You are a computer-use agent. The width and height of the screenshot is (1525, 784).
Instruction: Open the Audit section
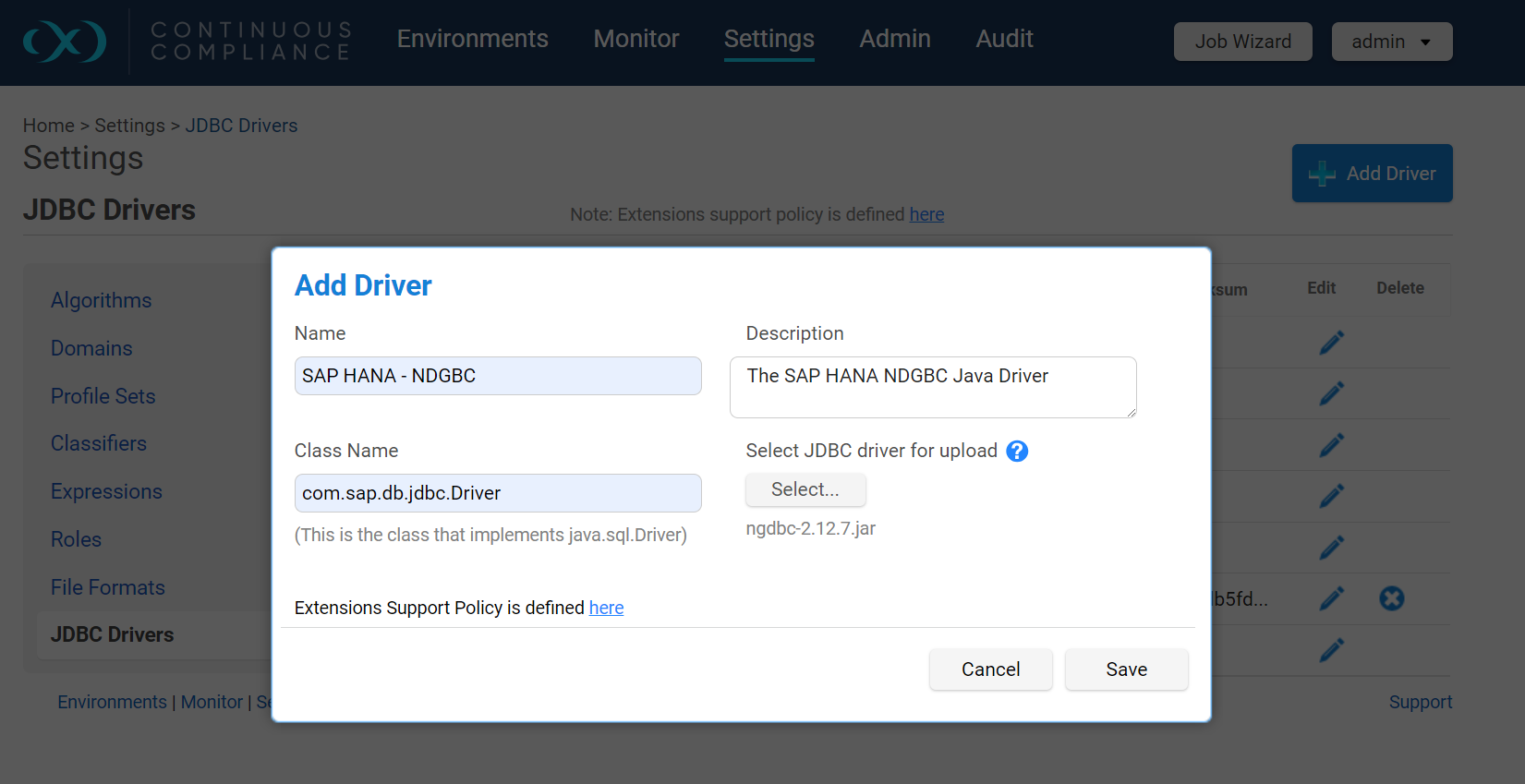pyautogui.click(x=1004, y=39)
